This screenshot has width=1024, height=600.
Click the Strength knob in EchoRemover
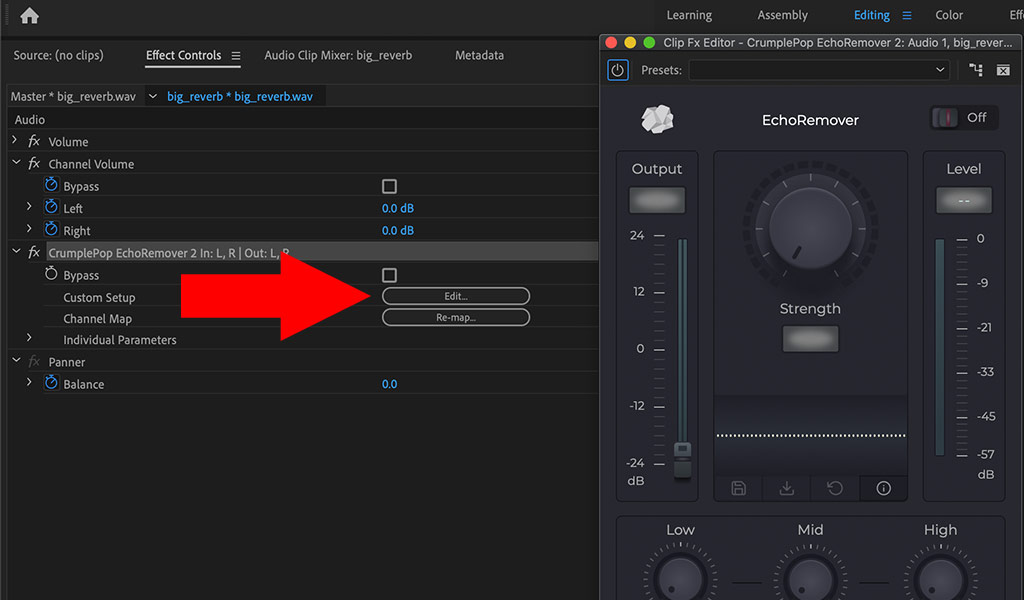pos(810,228)
